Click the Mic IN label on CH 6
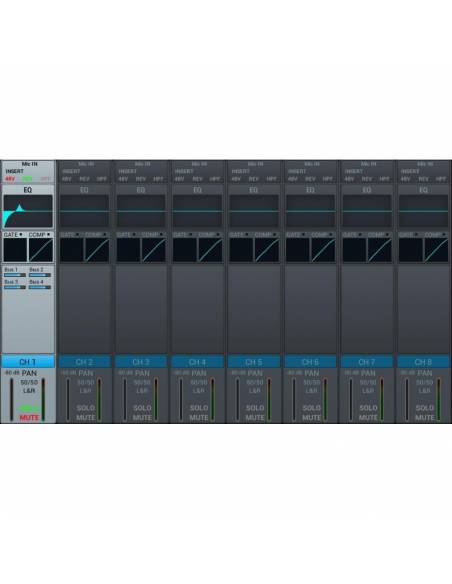 click(x=312, y=164)
